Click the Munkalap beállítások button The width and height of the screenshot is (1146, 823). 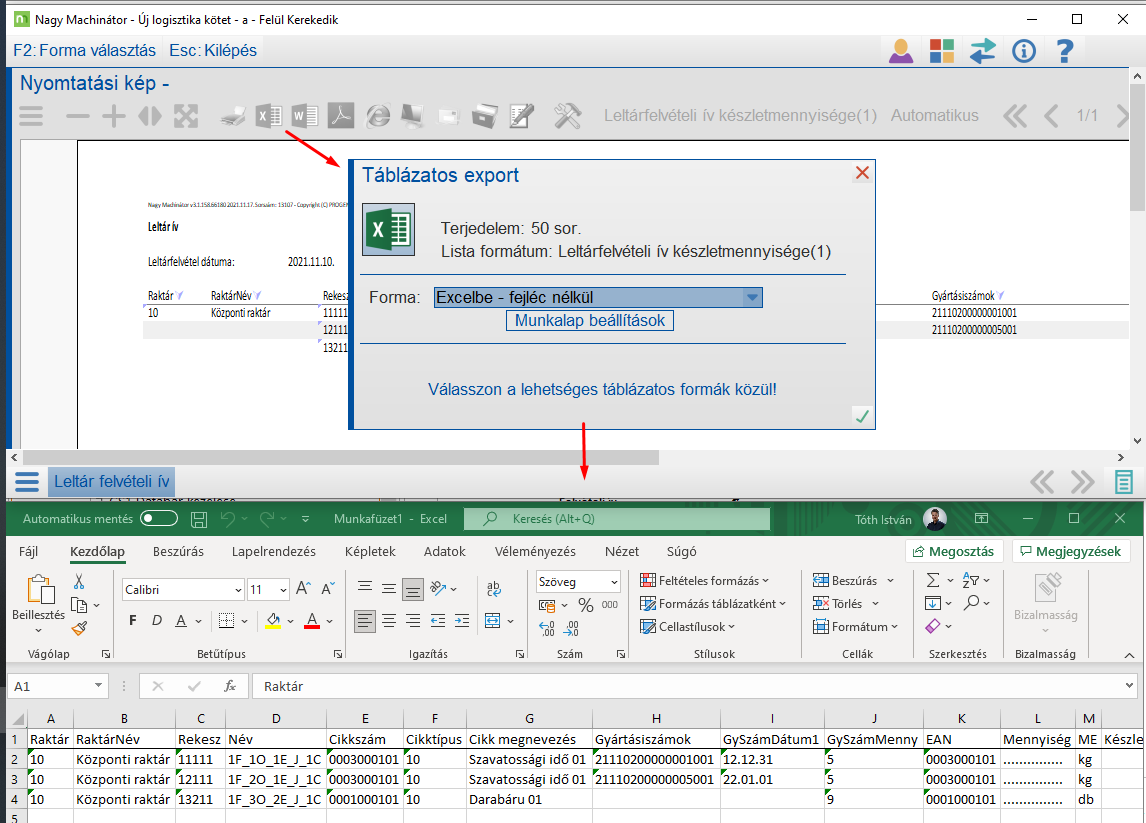pos(590,320)
